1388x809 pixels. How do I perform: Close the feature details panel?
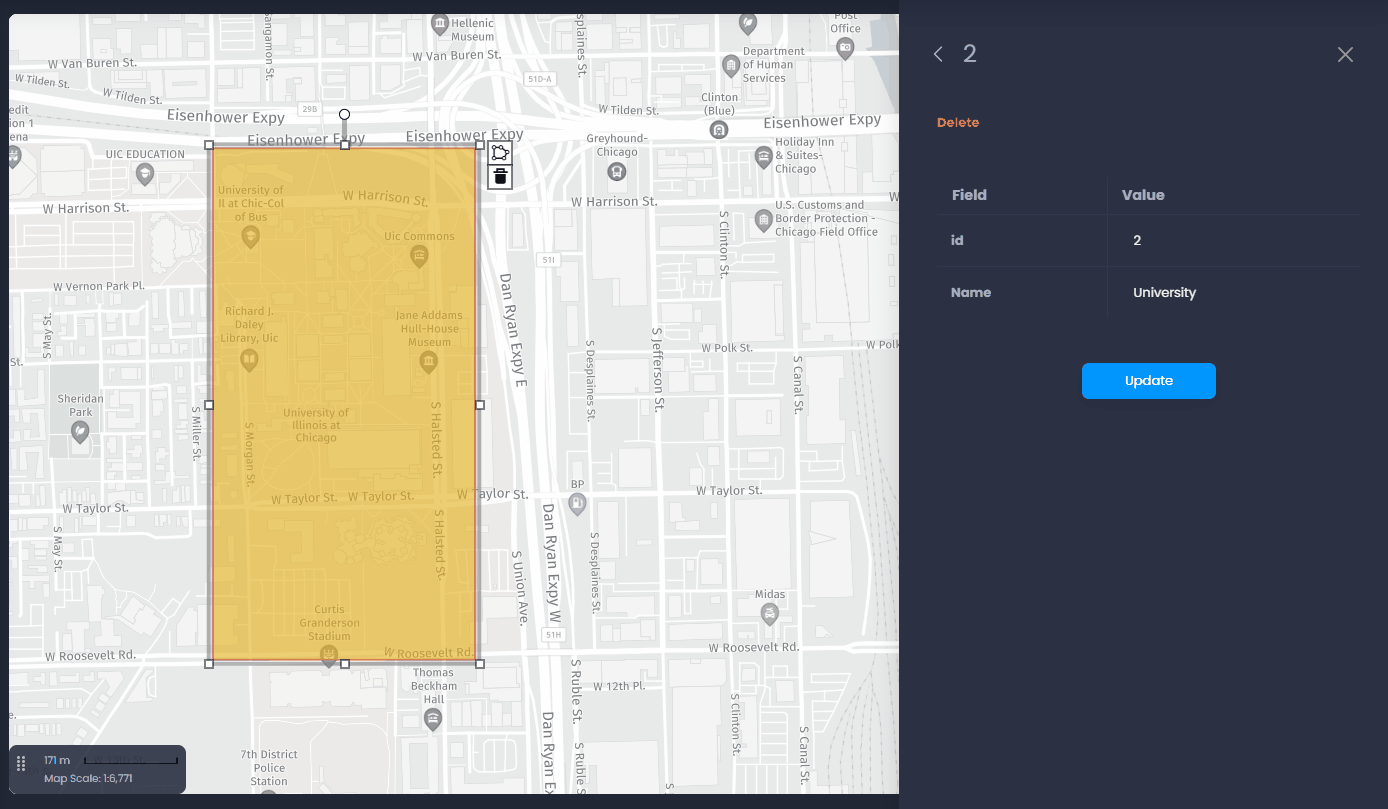tap(1345, 54)
